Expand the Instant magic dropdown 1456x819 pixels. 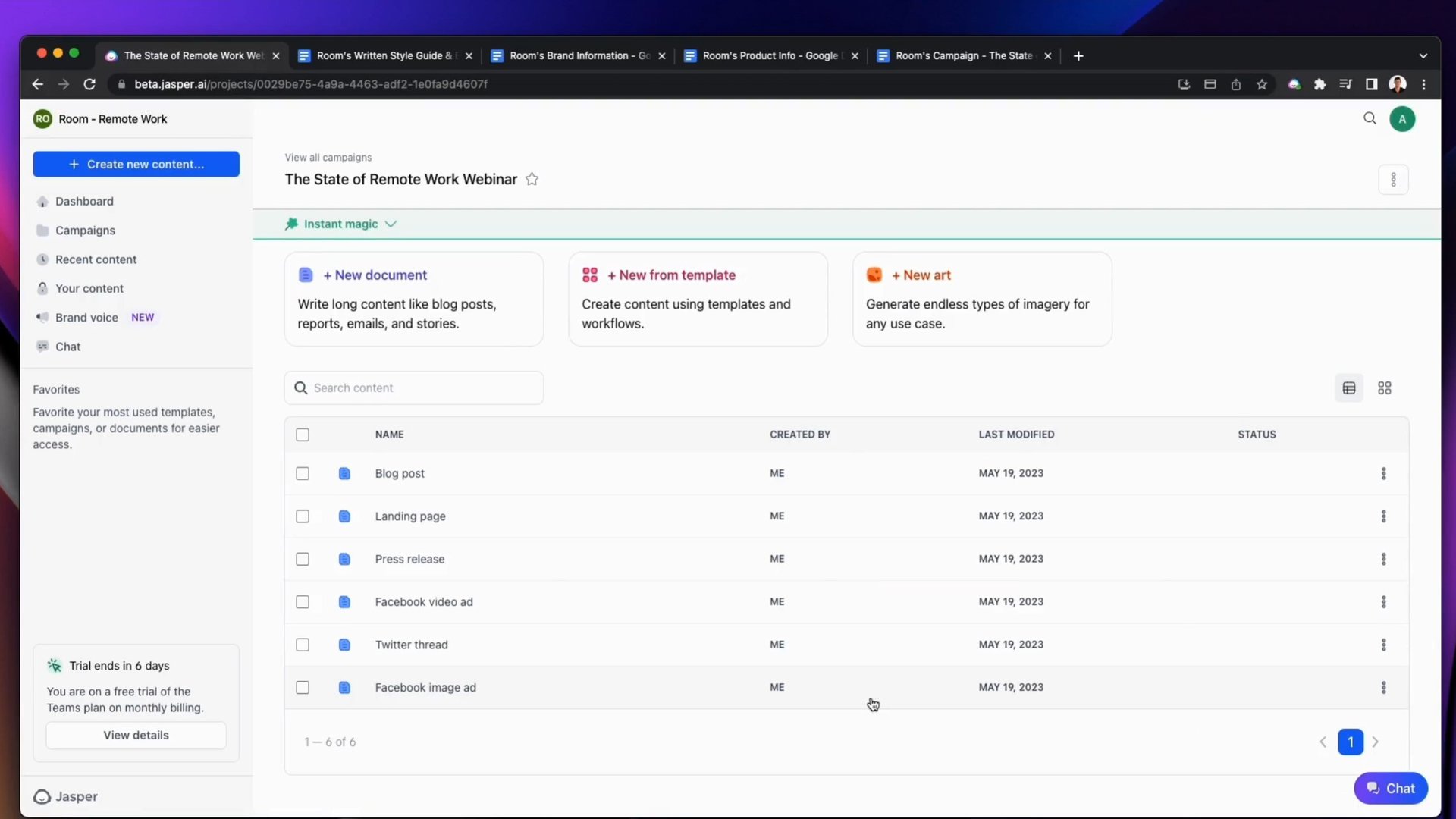(x=341, y=224)
